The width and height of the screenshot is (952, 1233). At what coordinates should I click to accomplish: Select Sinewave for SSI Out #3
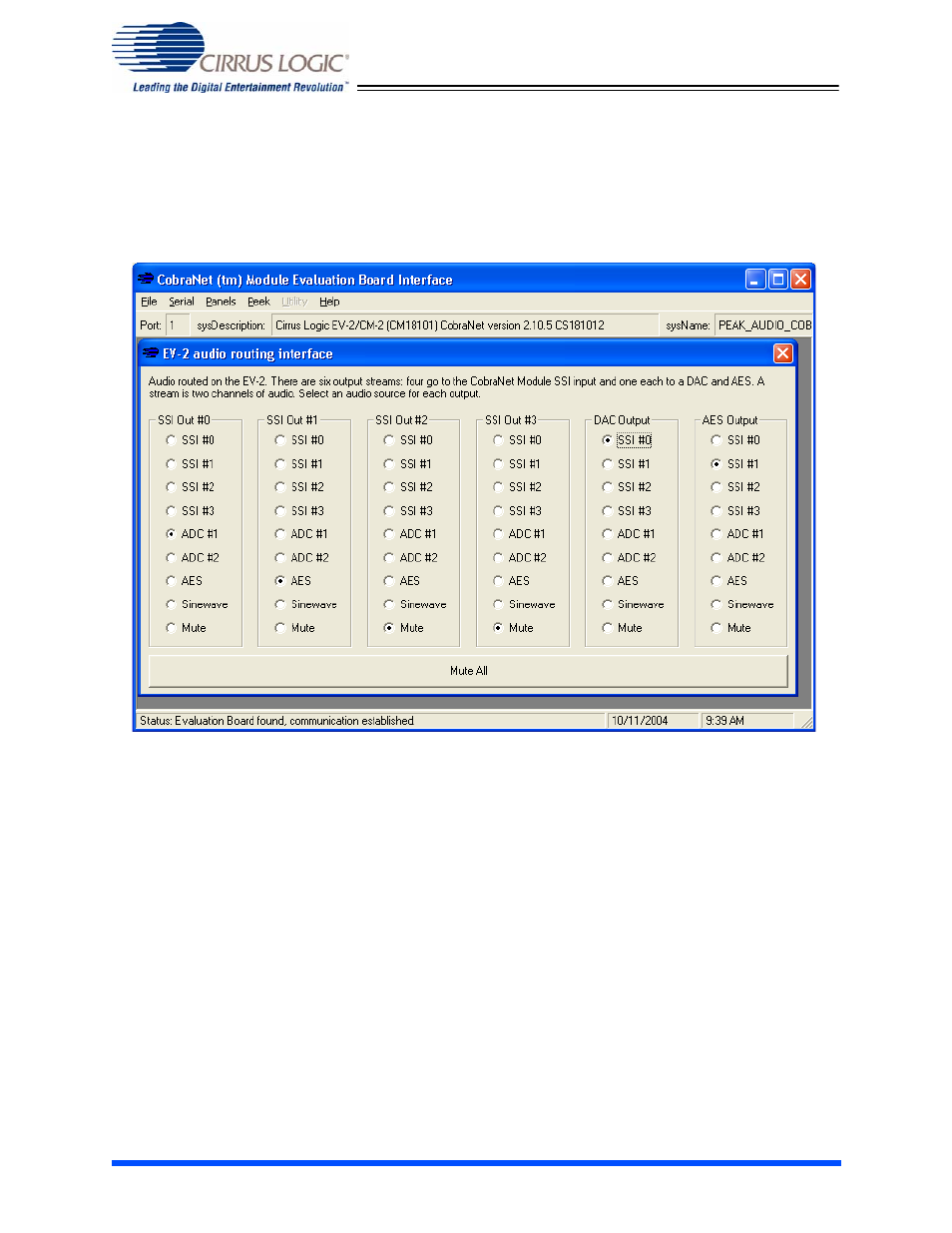pos(524,605)
